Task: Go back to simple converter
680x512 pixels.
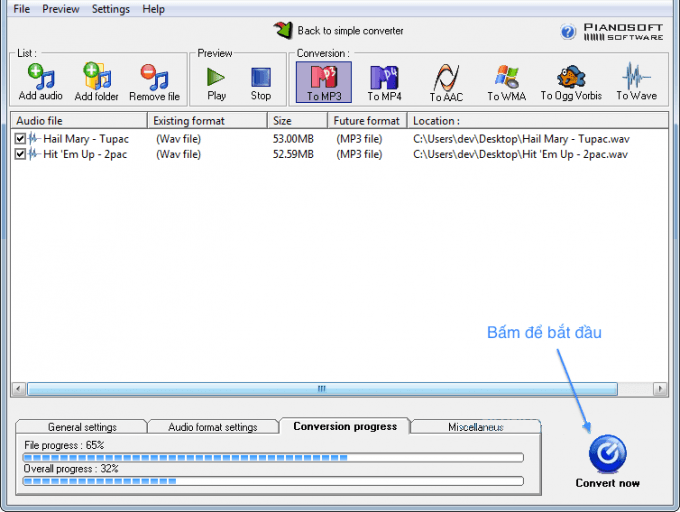Action: click(338, 30)
